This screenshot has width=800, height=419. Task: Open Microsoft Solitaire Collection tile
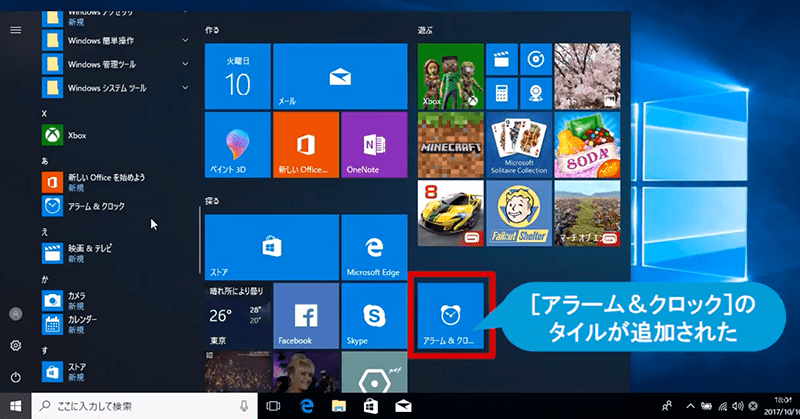tap(519, 145)
